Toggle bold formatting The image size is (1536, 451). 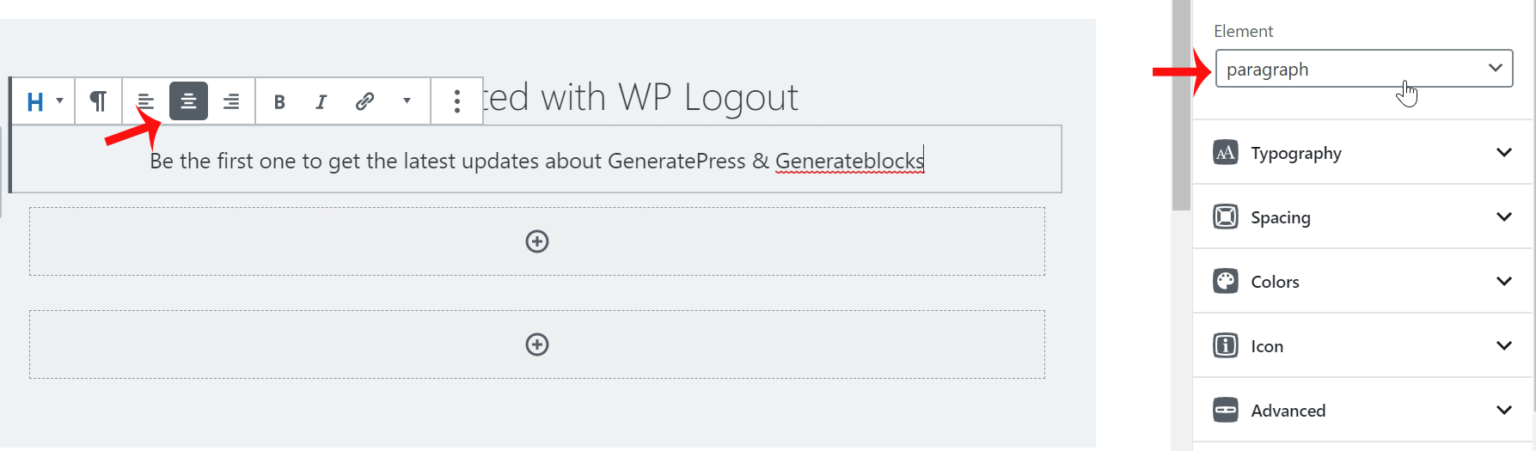click(x=279, y=101)
